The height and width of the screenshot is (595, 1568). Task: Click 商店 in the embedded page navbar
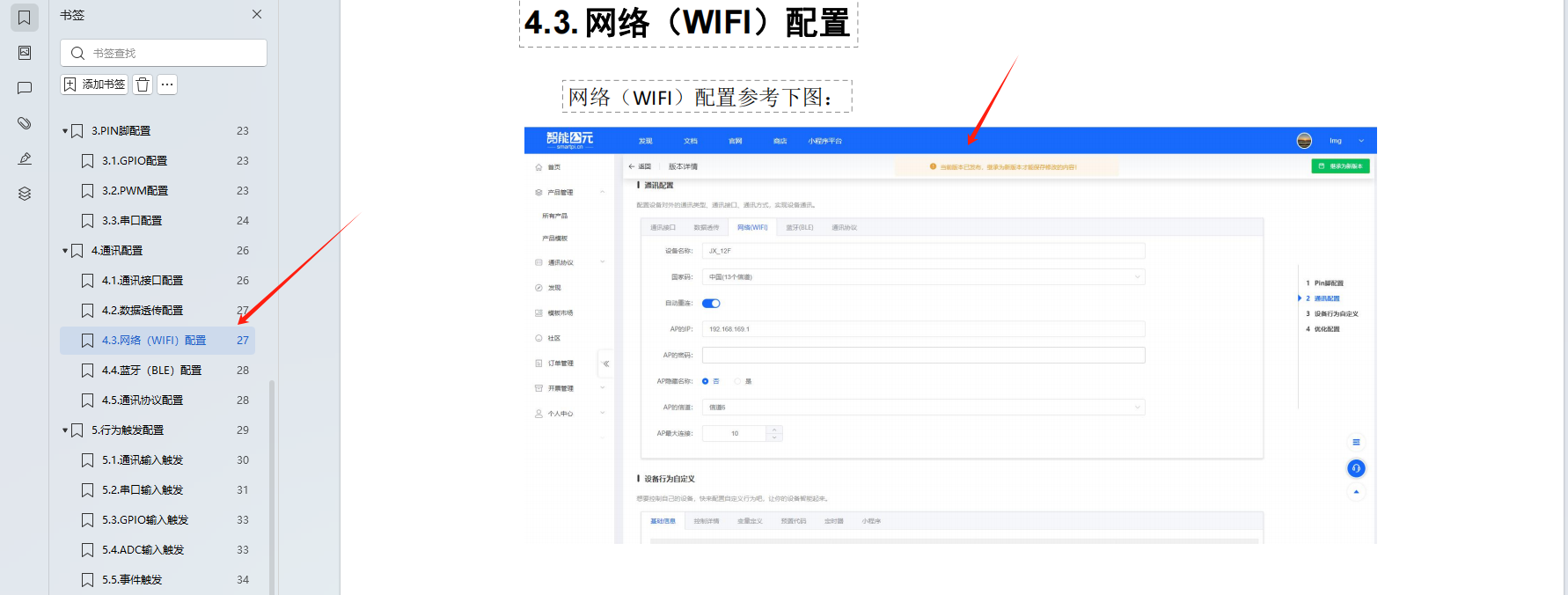click(780, 141)
